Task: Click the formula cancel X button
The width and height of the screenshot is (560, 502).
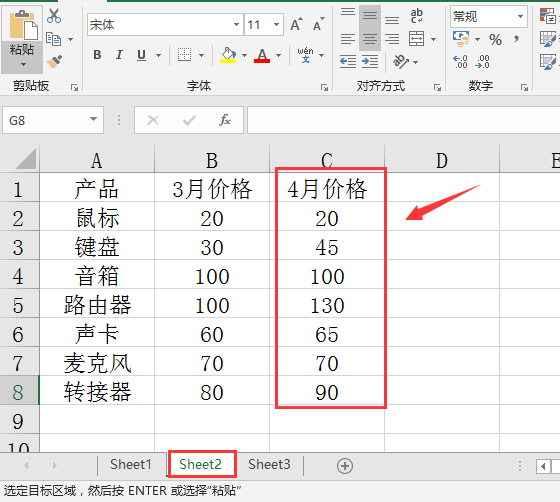Action: (x=153, y=120)
